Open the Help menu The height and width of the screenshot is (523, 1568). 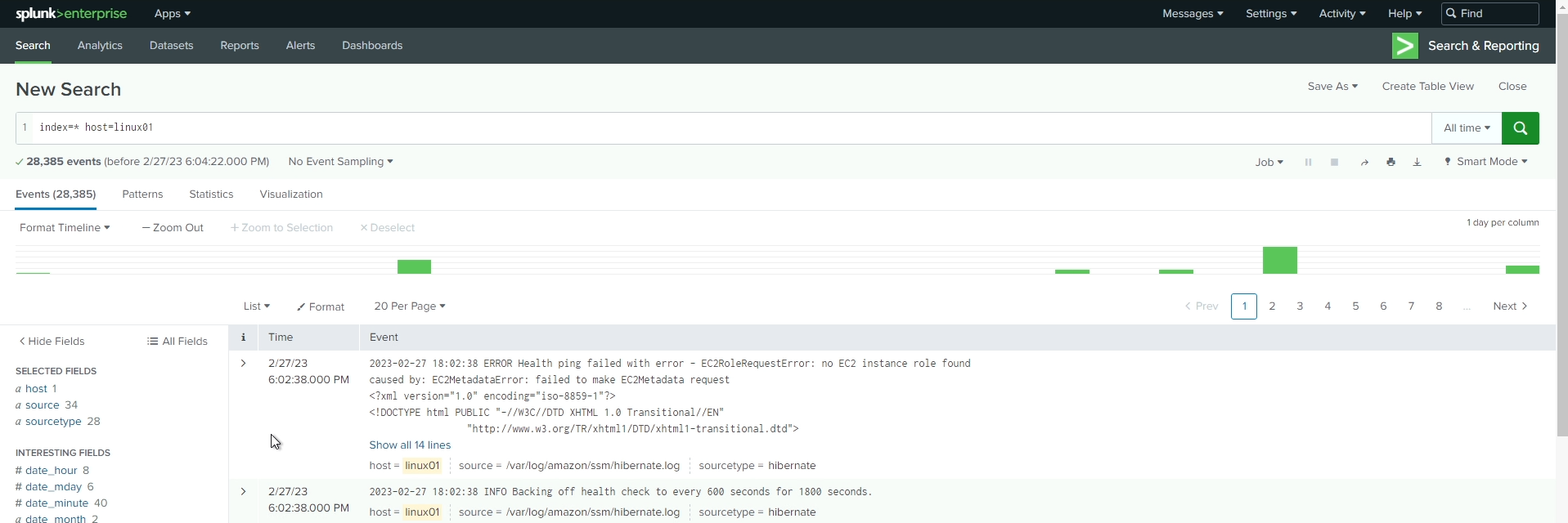click(x=1404, y=14)
